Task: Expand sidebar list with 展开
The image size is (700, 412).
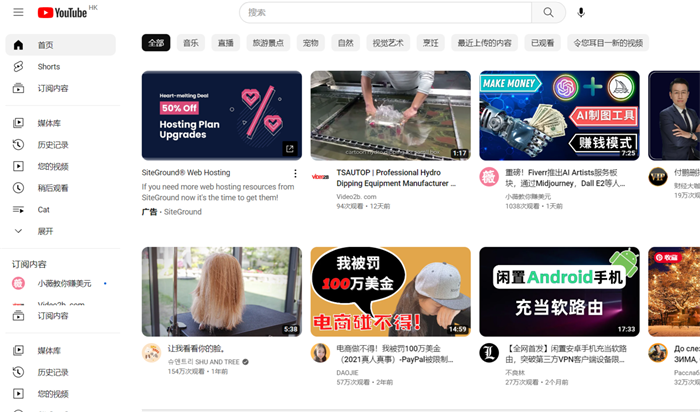Action: 45,231
